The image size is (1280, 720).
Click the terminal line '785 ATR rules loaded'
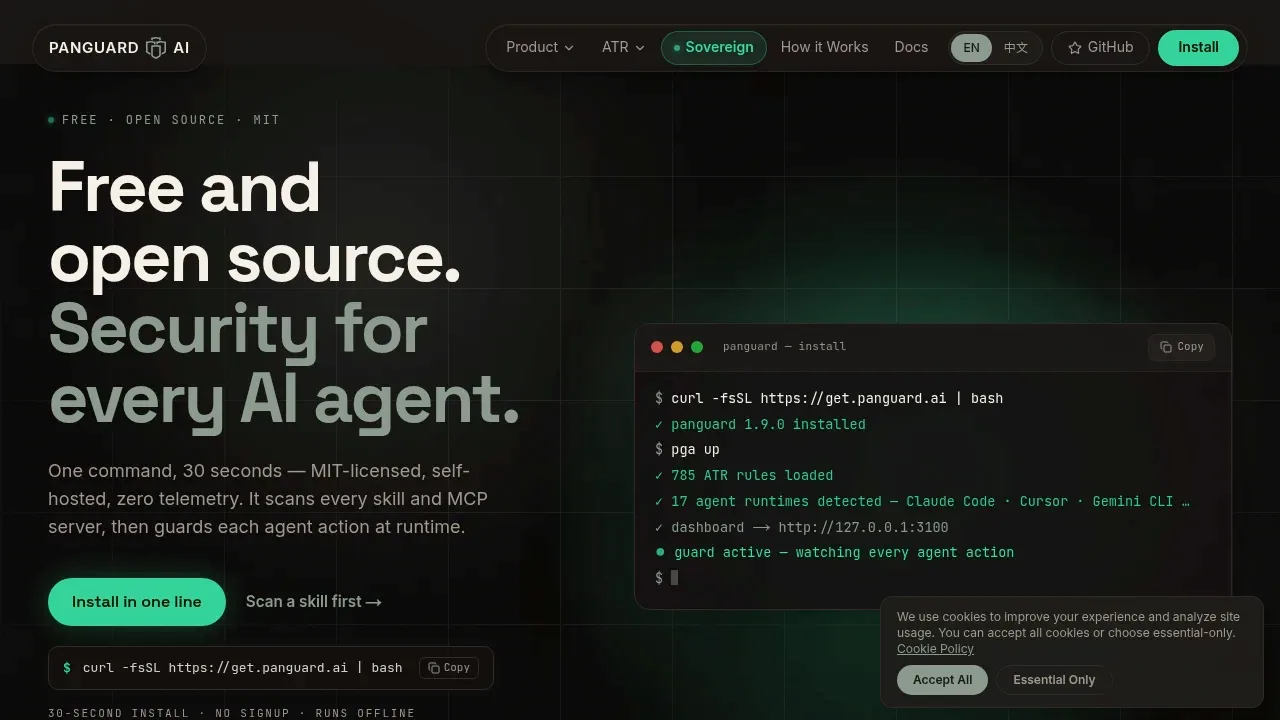tap(744, 475)
